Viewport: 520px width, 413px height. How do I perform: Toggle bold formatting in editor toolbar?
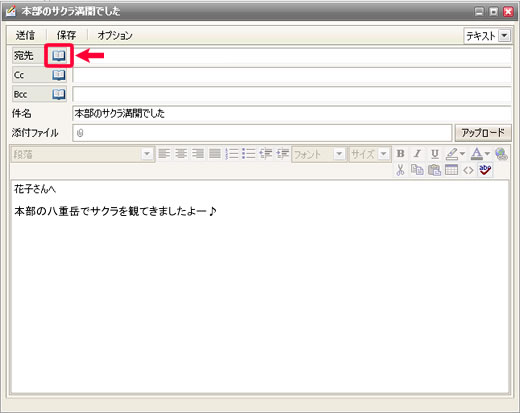click(400, 154)
